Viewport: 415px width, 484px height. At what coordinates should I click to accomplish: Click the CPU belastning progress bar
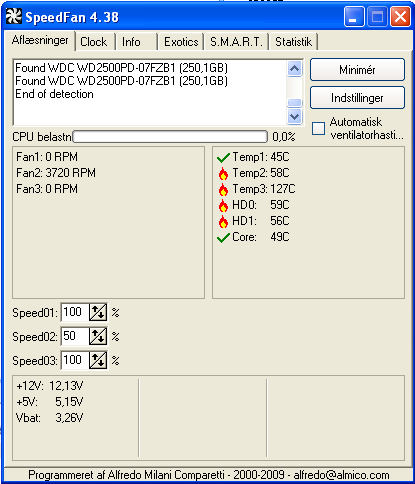coord(170,137)
